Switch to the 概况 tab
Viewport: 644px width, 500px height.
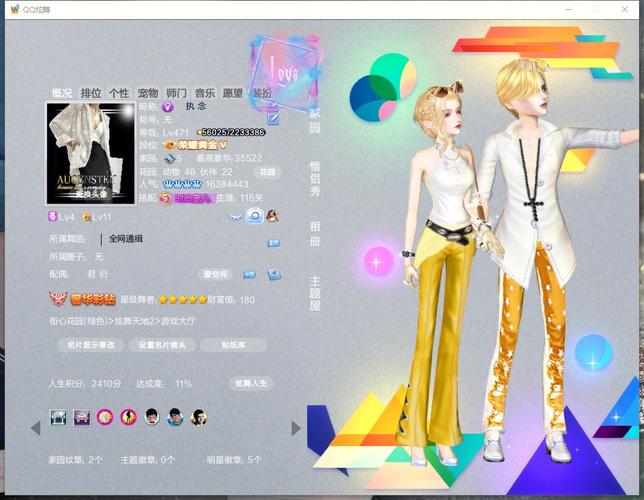pyautogui.click(x=62, y=93)
